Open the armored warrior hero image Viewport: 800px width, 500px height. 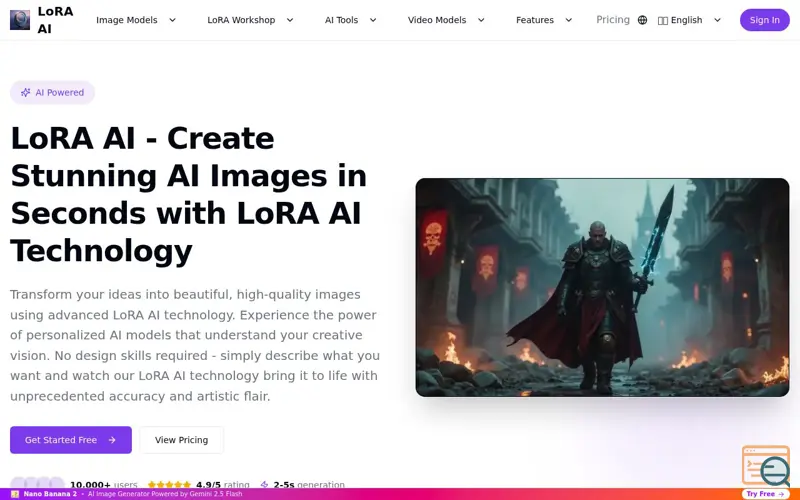602,287
